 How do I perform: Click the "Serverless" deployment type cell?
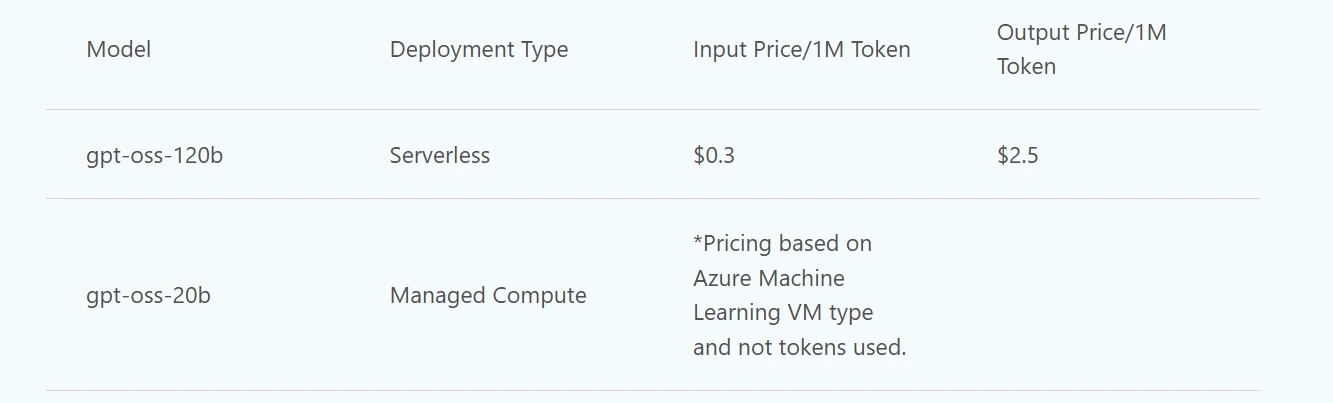(x=440, y=156)
